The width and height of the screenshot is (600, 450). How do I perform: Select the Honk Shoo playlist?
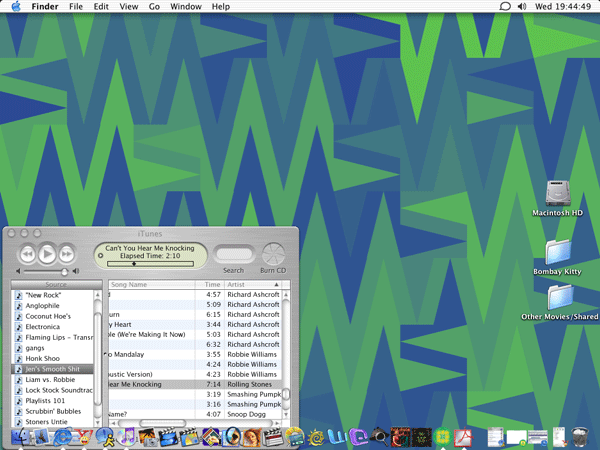click(53, 359)
